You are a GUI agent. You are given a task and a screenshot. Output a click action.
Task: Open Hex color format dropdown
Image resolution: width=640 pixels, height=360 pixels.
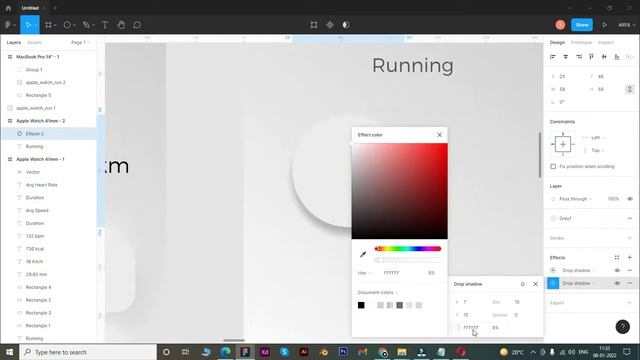(364, 273)
